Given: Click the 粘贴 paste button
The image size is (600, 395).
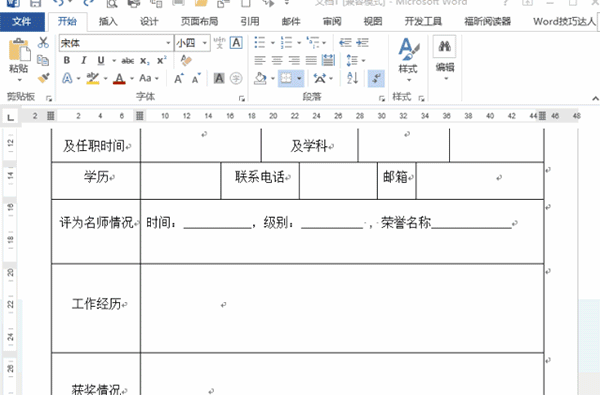Looking at the screenshot, I should click(x=18, y=60).
